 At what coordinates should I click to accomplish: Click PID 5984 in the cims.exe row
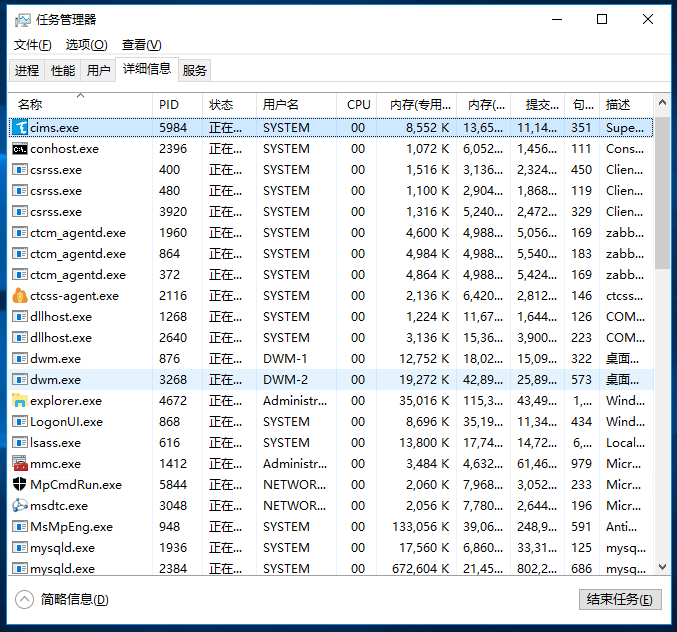173,127
